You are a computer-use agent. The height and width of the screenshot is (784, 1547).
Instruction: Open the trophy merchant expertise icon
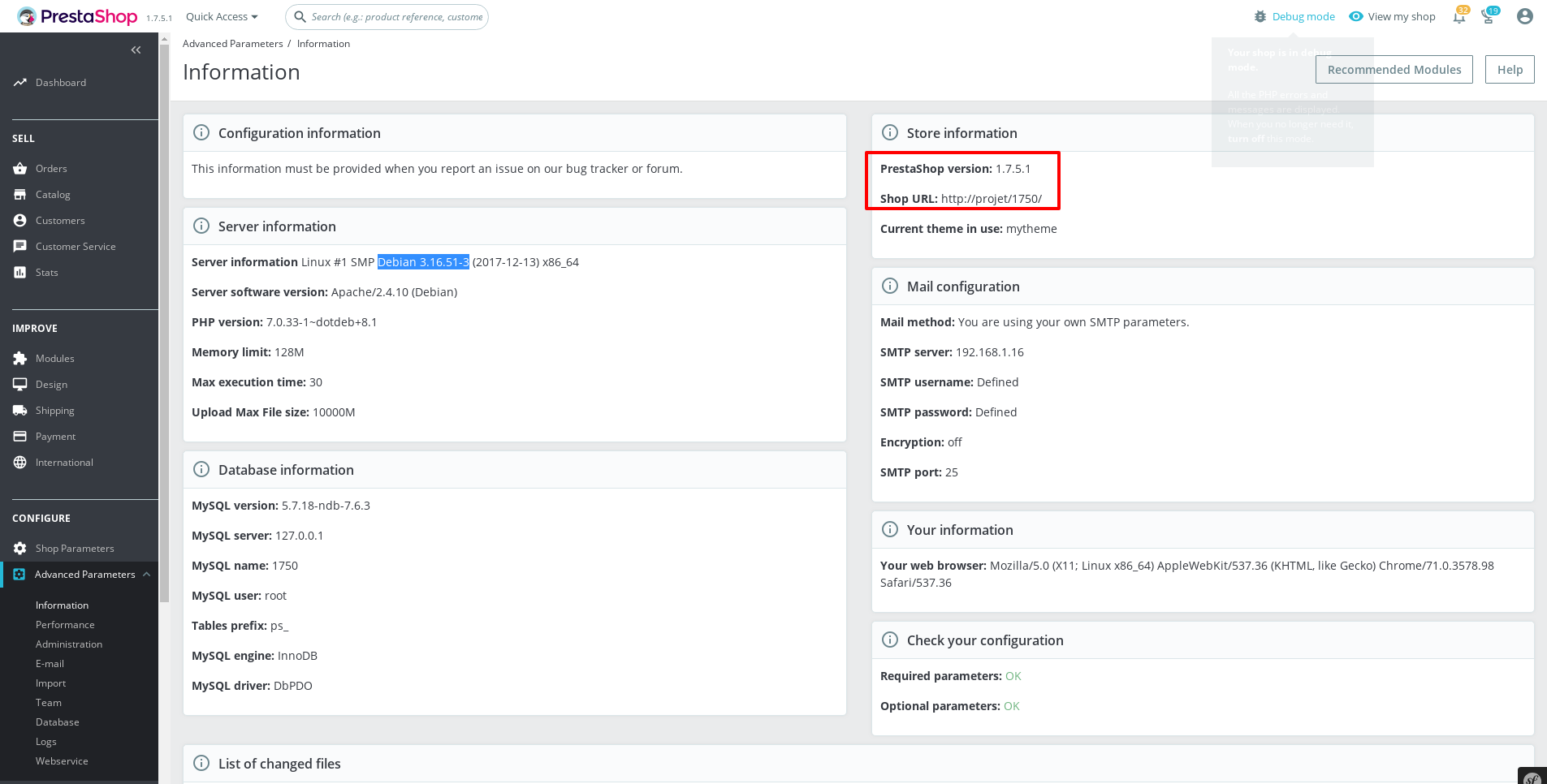click(1488, 16)
